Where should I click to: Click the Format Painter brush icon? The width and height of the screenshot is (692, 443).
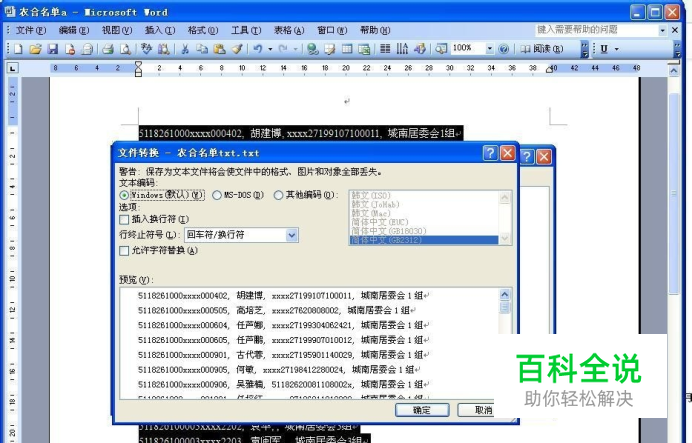point(237,49)
